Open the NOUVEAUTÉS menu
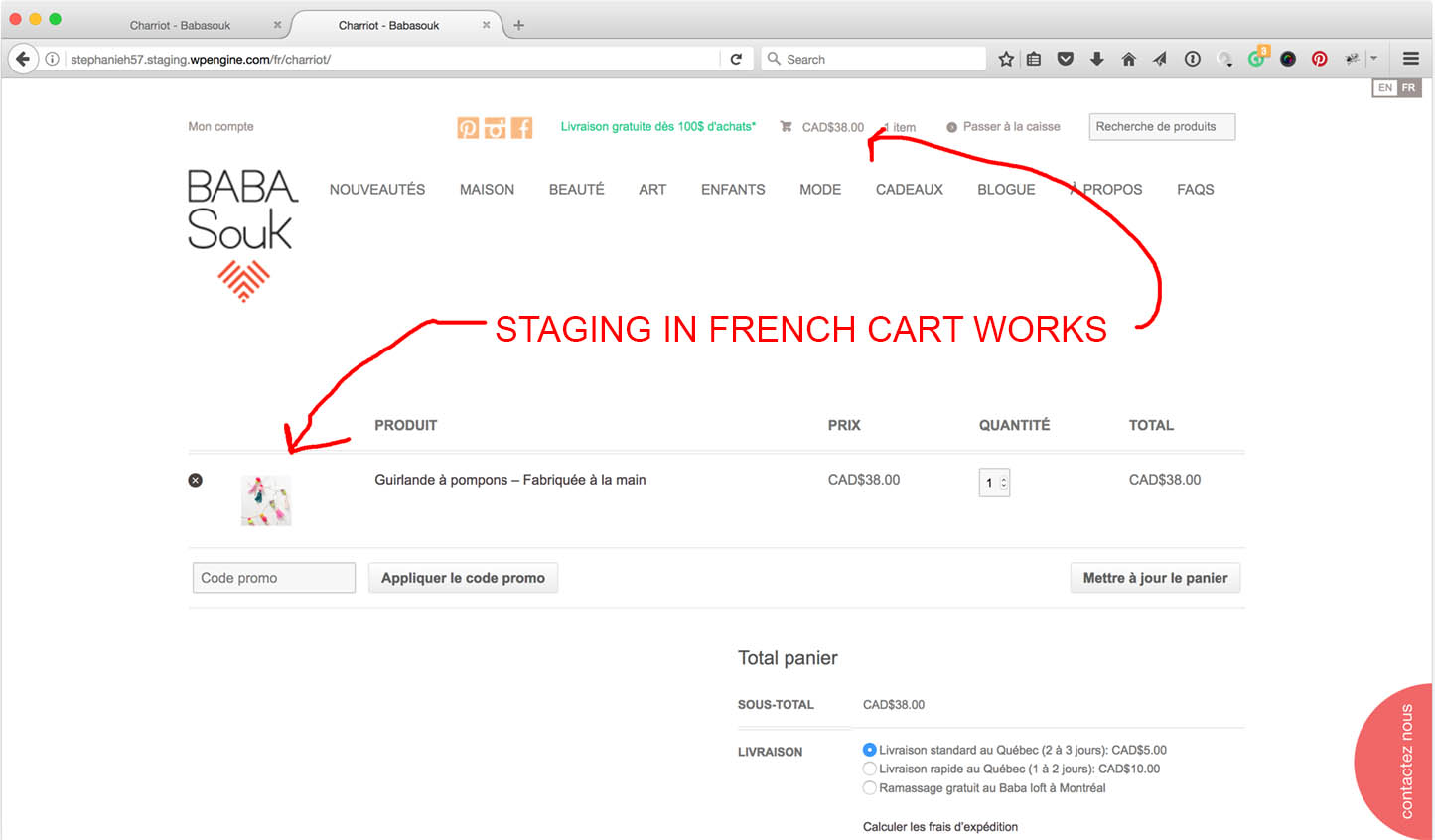The width and height of the screenshot is (1435, 840). tap(377, 189)
